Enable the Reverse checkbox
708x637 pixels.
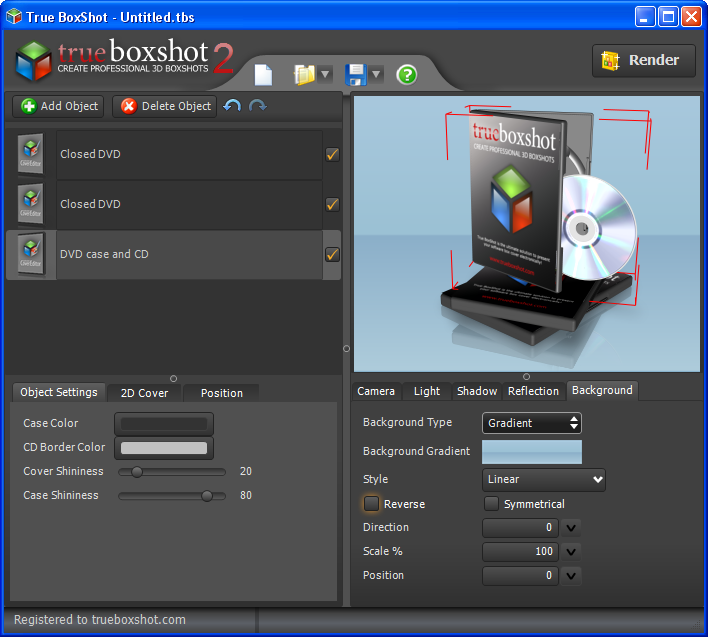[372, 504]
